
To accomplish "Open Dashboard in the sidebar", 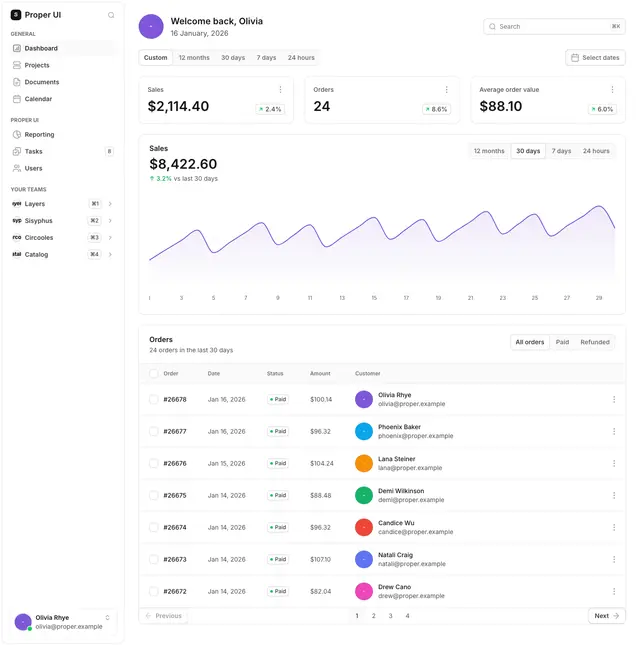I will click(x=63, y=48).
